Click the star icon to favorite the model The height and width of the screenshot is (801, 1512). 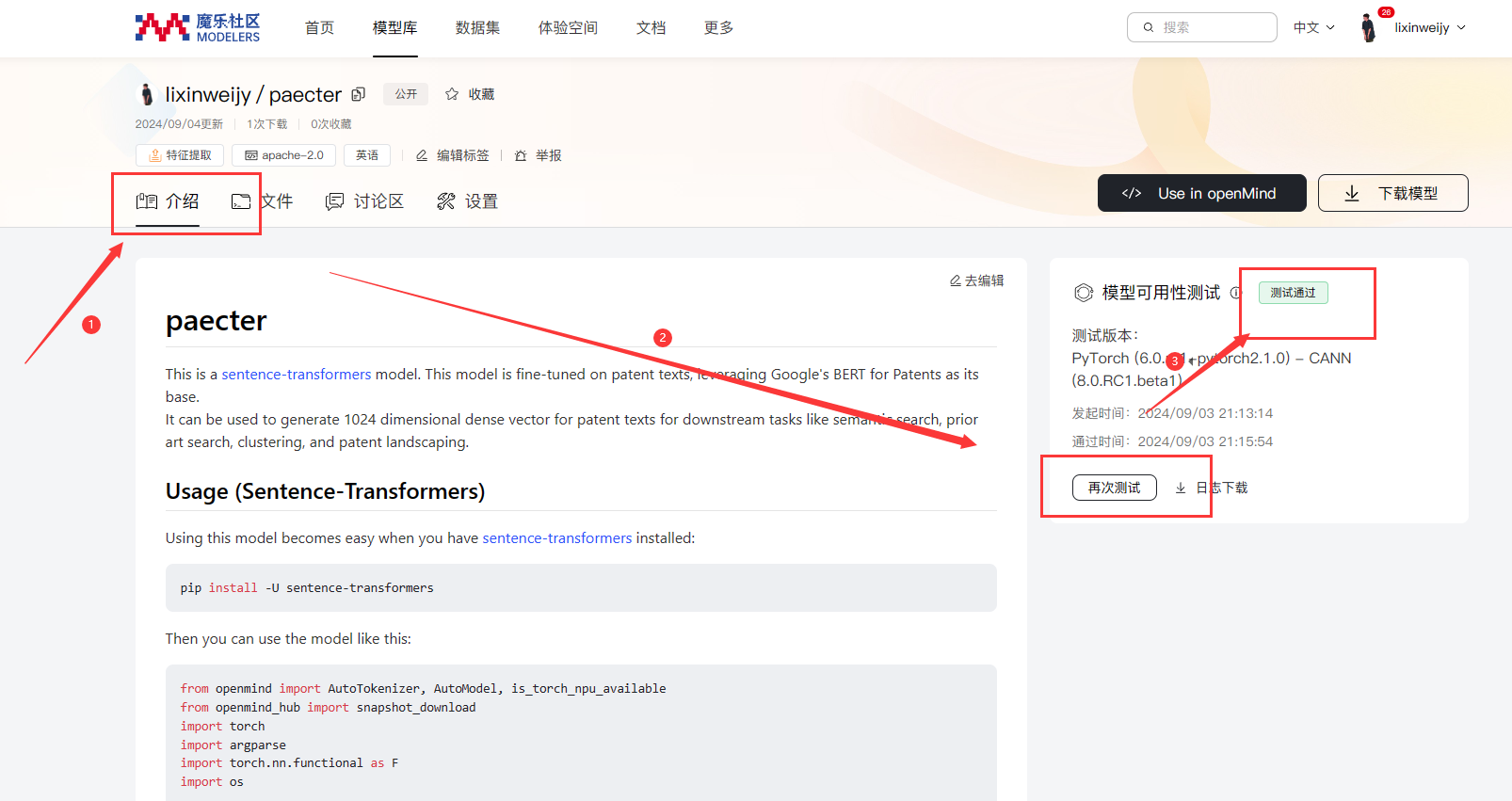452,94
